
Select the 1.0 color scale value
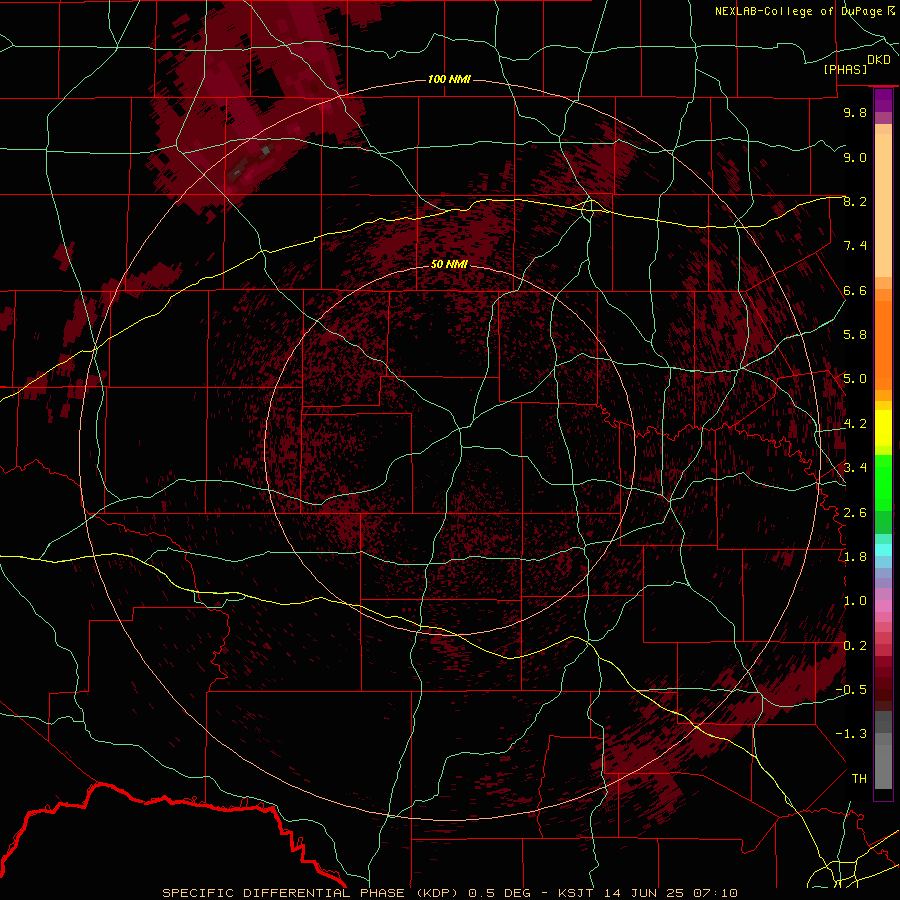(x=855, y=601)
